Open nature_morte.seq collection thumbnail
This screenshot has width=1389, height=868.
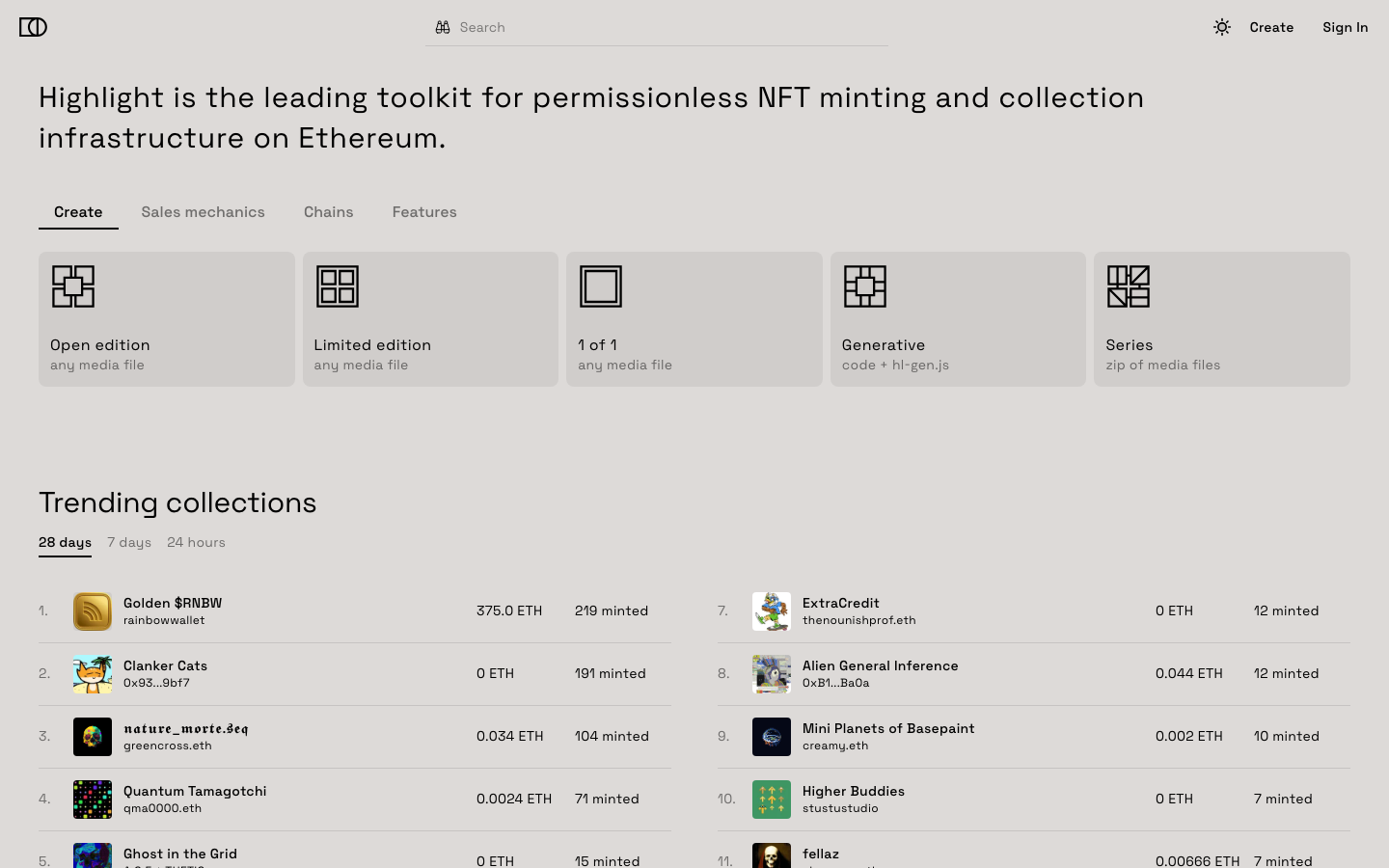pos(93,737)
